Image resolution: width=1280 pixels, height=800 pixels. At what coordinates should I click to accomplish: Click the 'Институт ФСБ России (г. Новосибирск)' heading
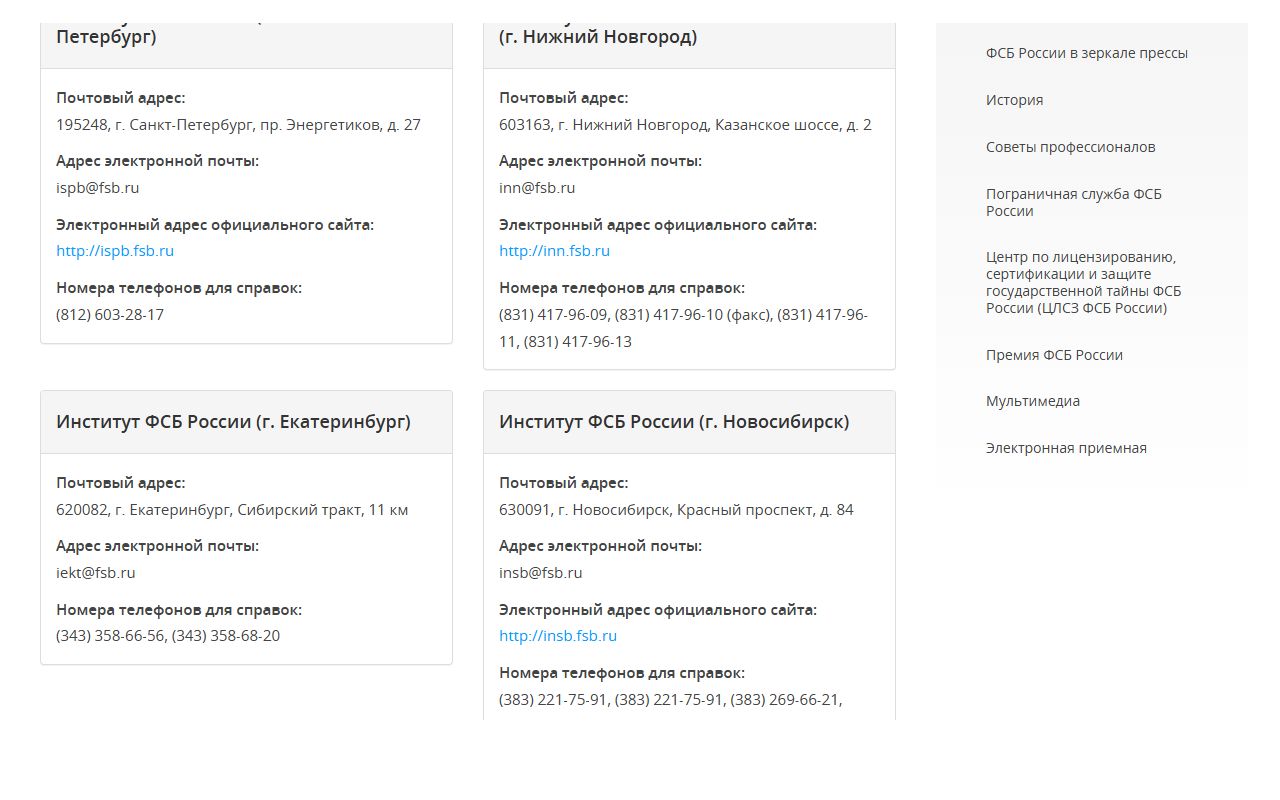click(x=674, y=422)
